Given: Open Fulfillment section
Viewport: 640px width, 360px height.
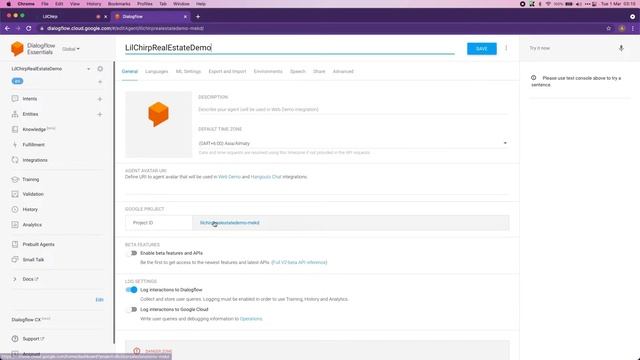Looking at the screenshot, I should pos(33,144).
